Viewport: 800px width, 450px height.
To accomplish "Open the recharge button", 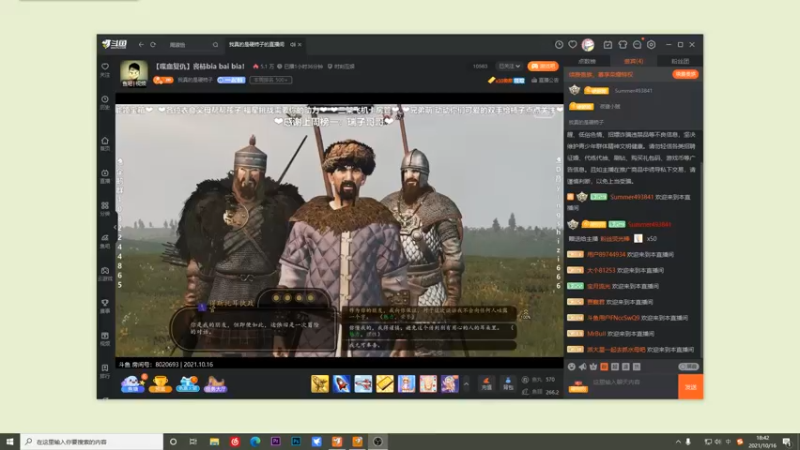I will (486, 384).
